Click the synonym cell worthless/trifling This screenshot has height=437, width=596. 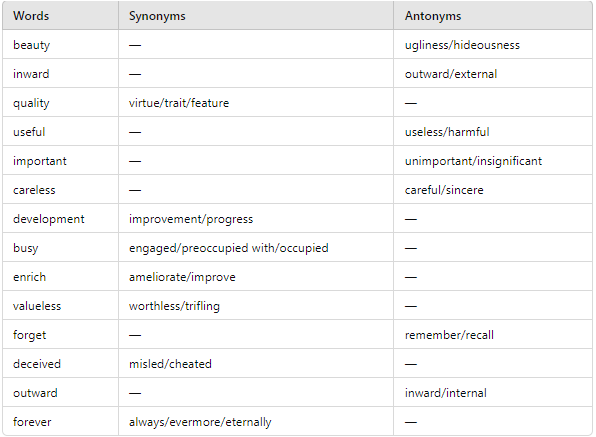pyautogui.click(x=174, y=306)
